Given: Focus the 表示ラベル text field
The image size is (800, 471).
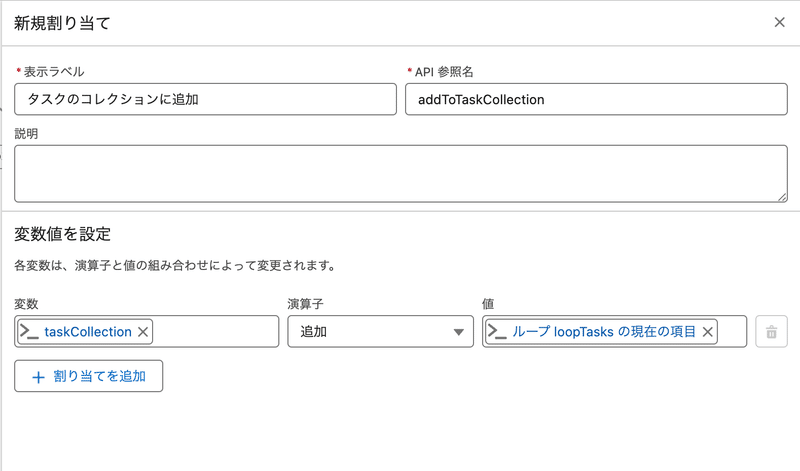Looking at the screenshot, I should tap(205, 99).
